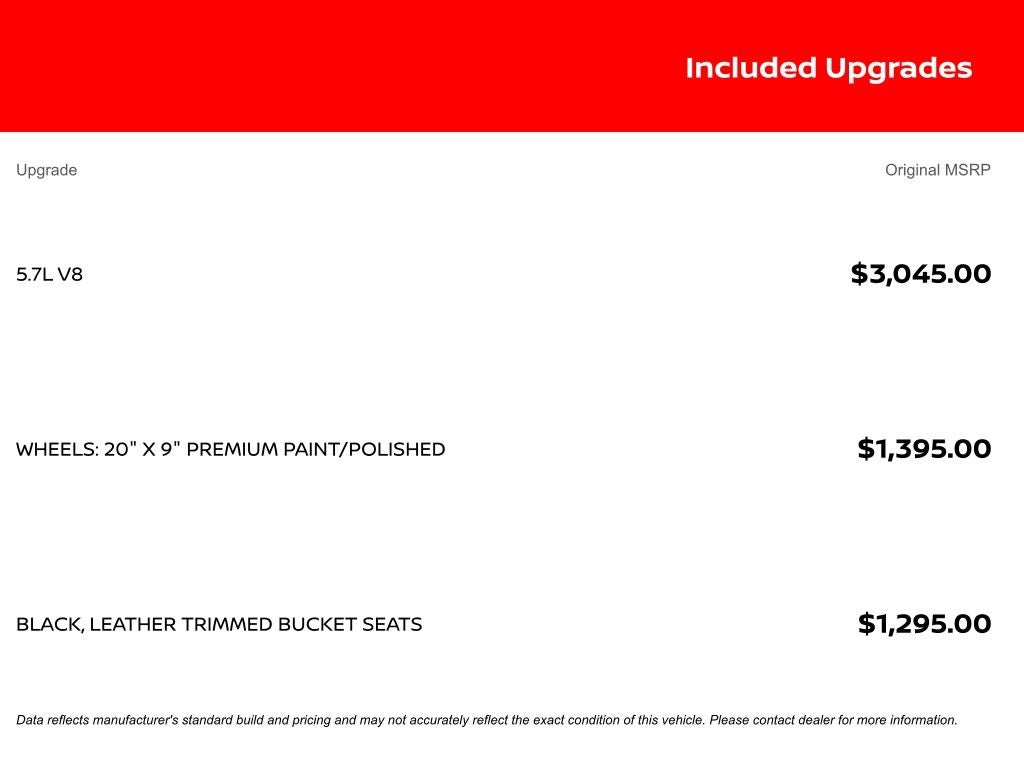
Task: Select the "WHEELS: 20" X 9"" text
Action: tap(97, 449)
